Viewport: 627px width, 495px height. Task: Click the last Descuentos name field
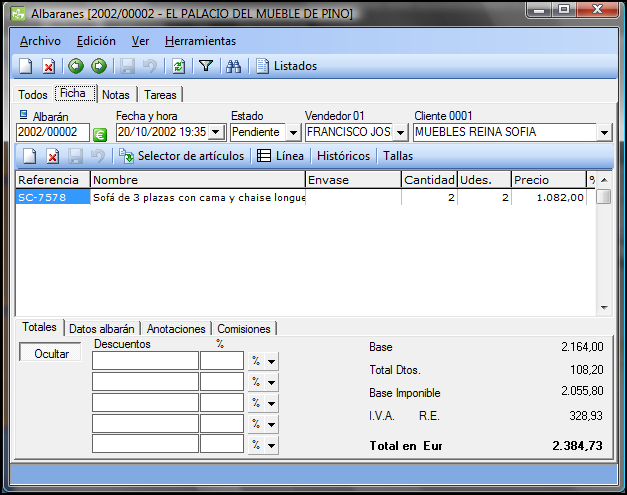click(x=145, y=444)
